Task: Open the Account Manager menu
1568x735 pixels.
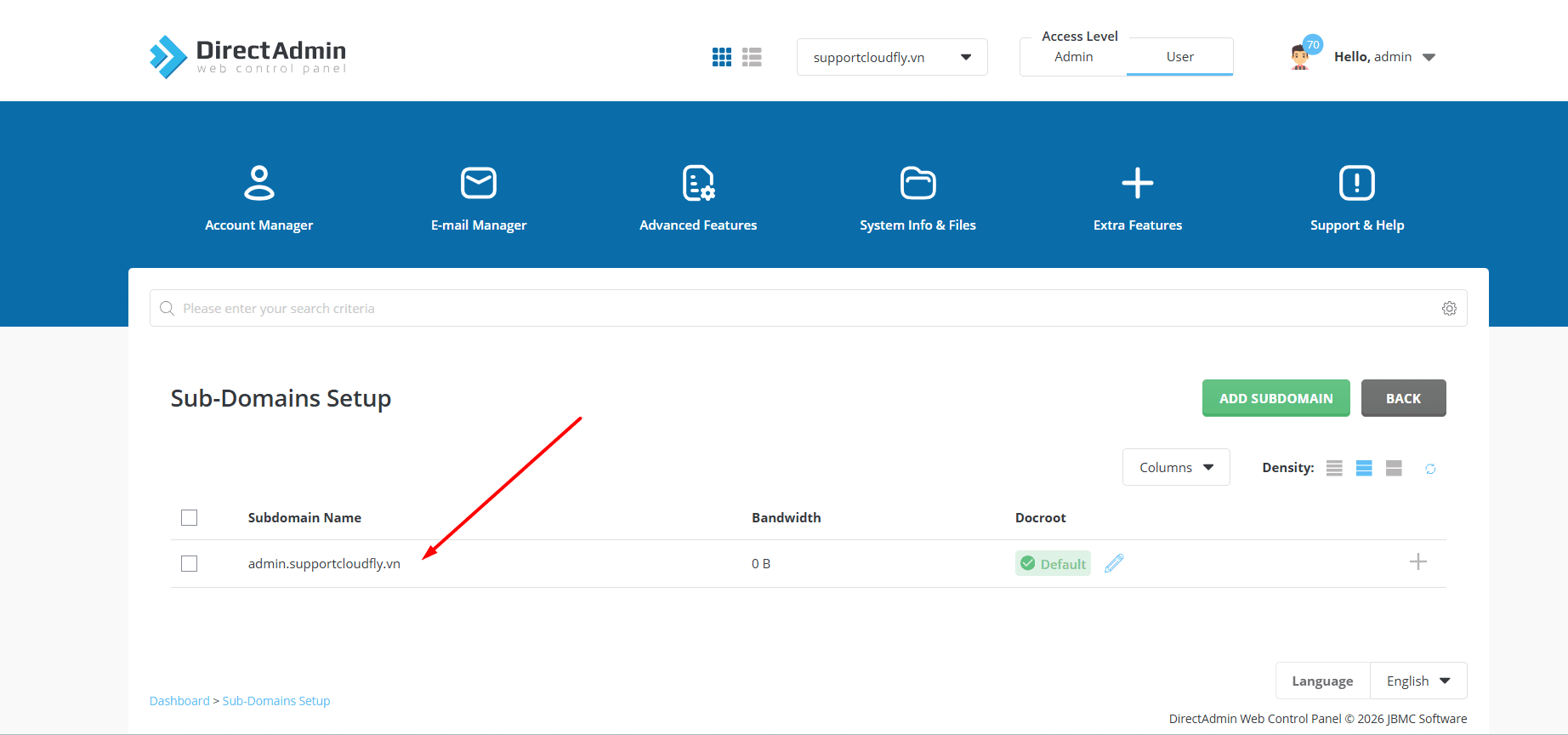Action: 258,198
